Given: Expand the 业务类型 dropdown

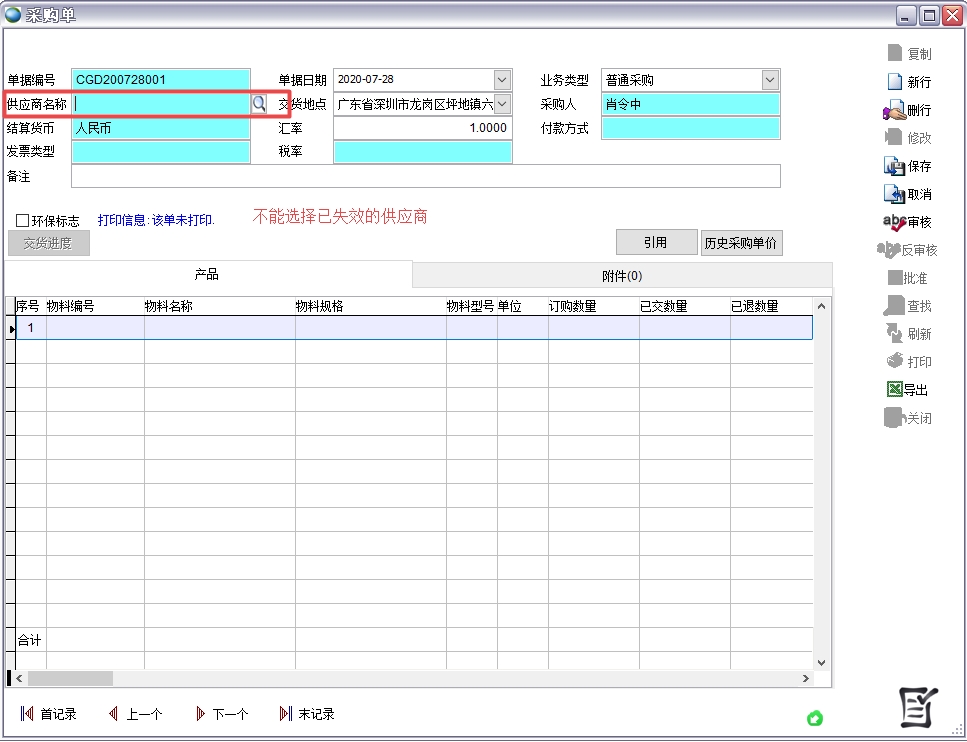Looking at the screenshot, I should 770,80.
